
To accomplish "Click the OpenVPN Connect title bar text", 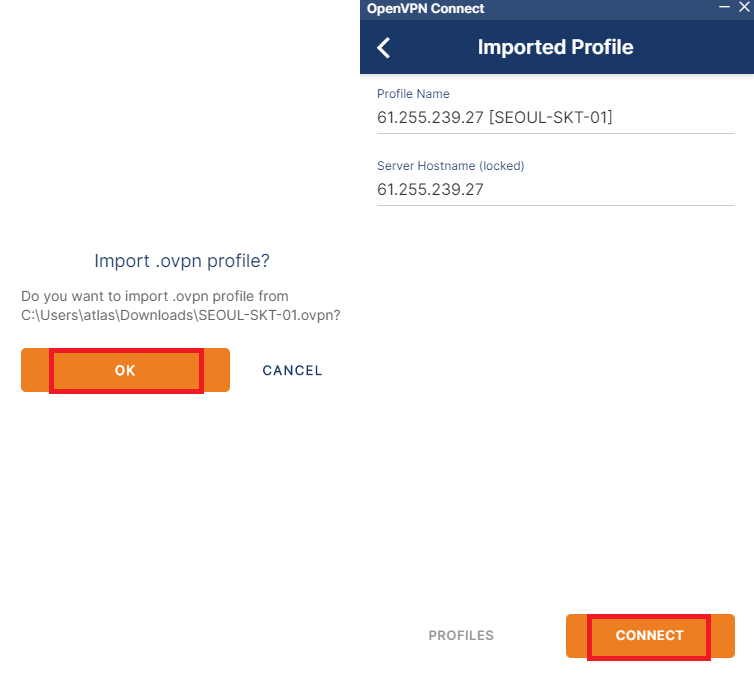I will point(425,9).
